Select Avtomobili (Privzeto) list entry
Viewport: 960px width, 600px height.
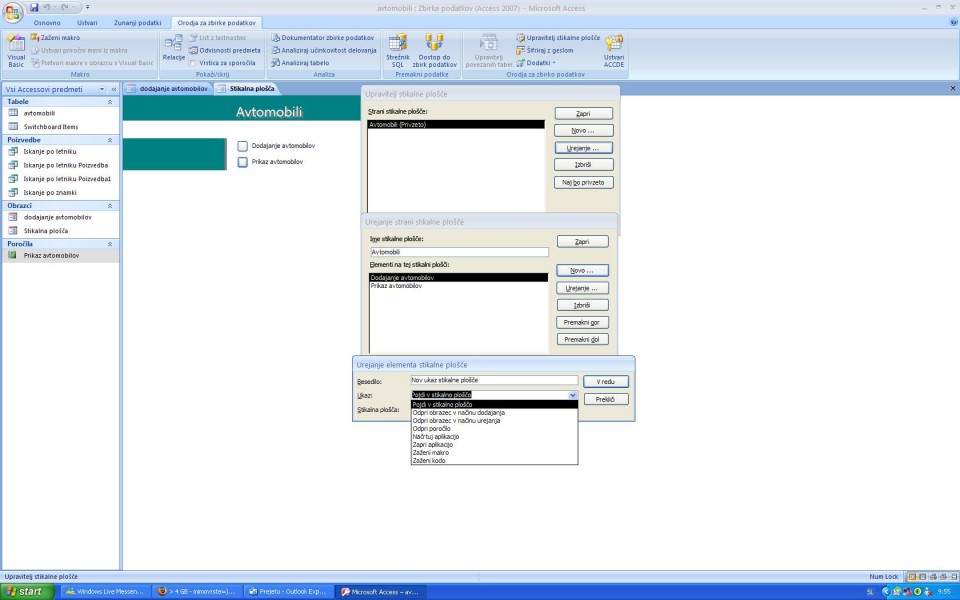click(456, 124)
